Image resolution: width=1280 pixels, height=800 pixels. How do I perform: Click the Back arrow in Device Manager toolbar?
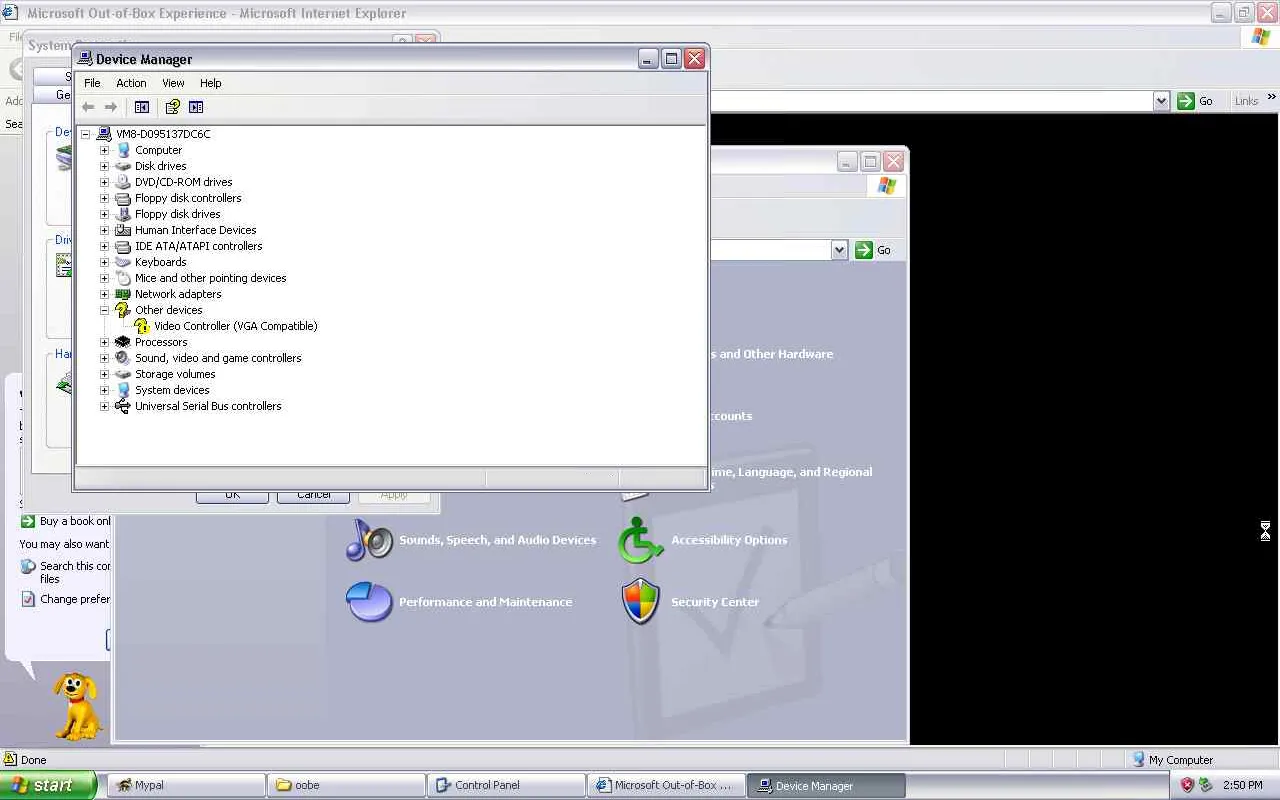tap(88, 107)
